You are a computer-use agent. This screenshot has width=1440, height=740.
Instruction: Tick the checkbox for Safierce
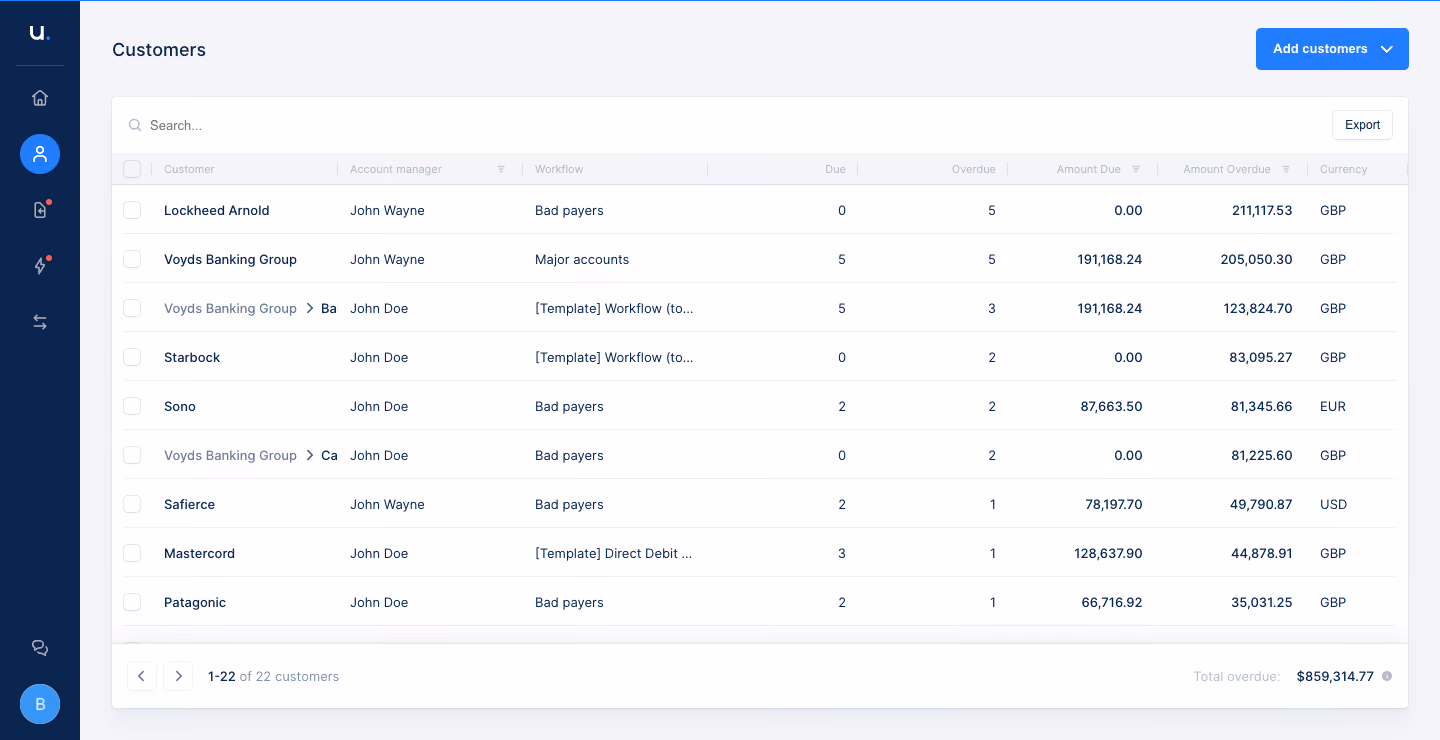tap(132, 504)
